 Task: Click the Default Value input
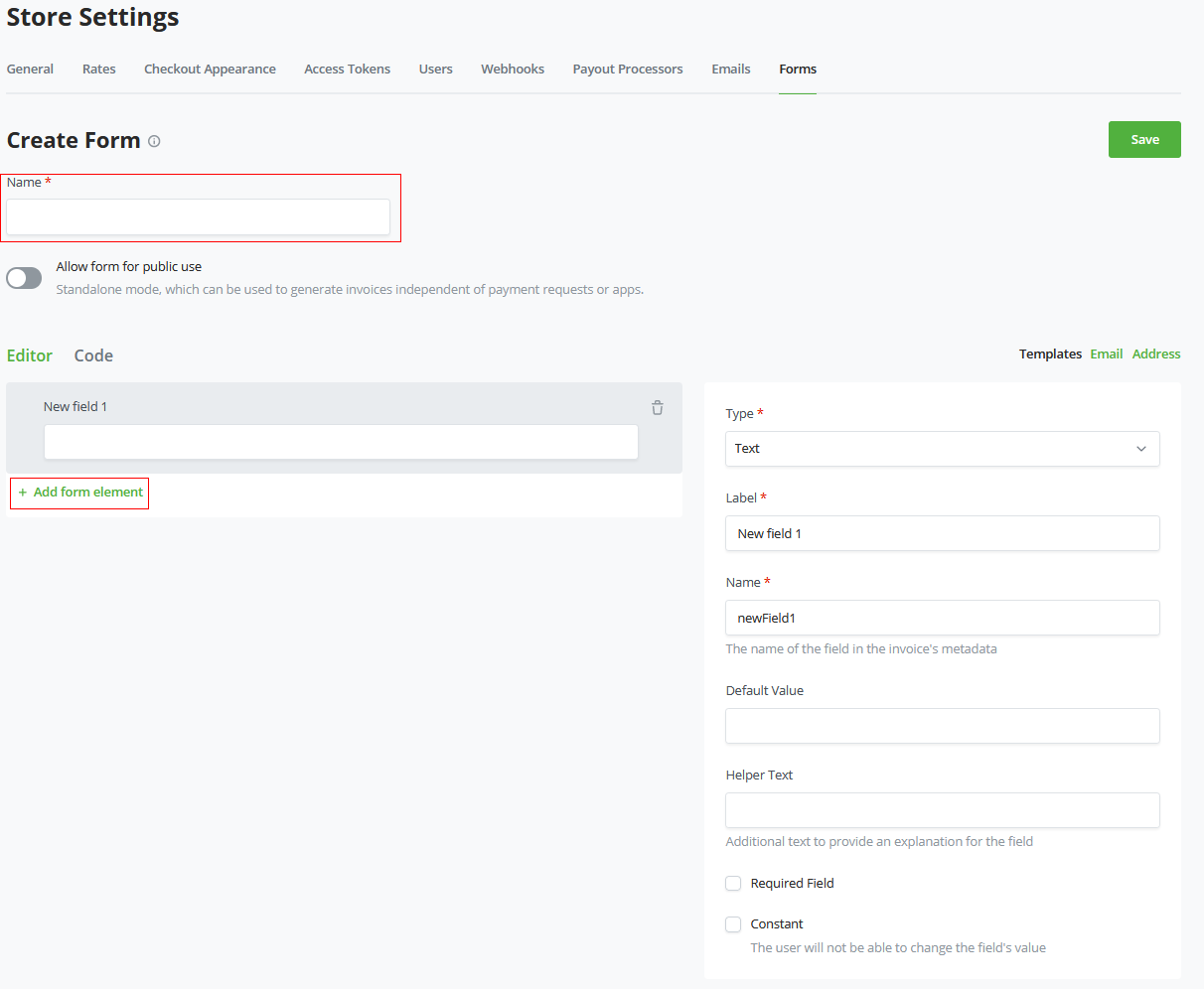[x=942, y=726]
